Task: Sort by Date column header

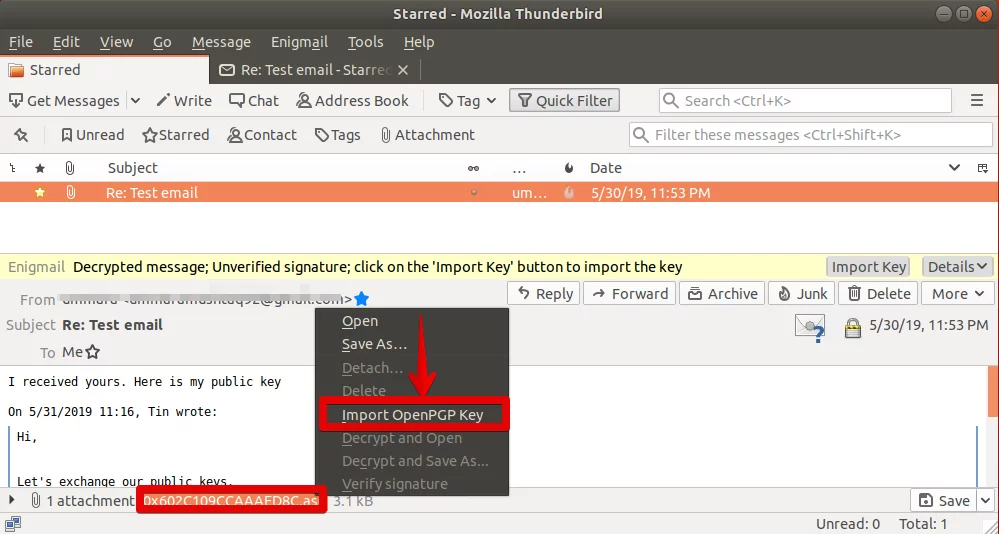Action: 605,168
